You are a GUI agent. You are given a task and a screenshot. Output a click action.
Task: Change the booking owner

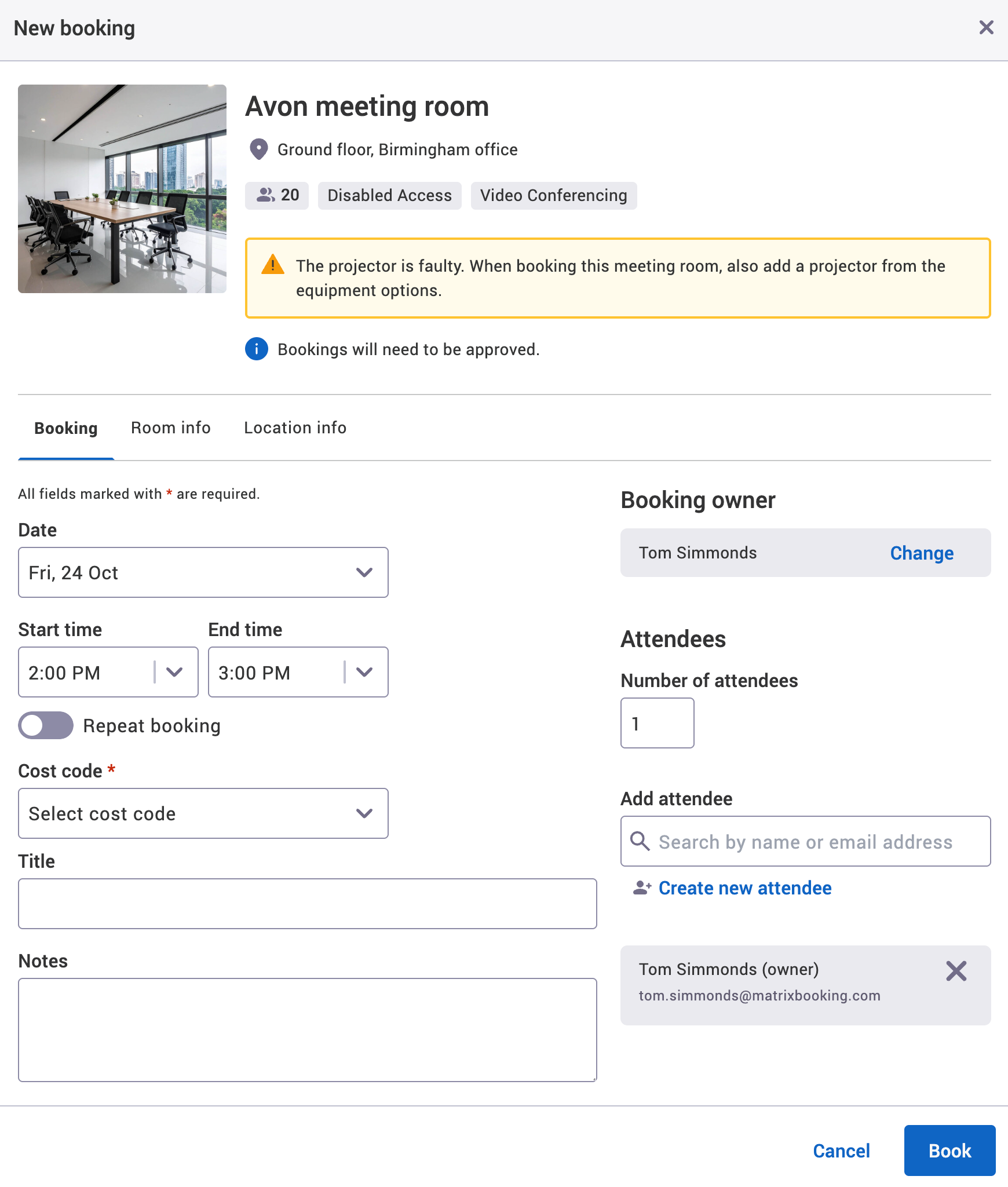922,553
